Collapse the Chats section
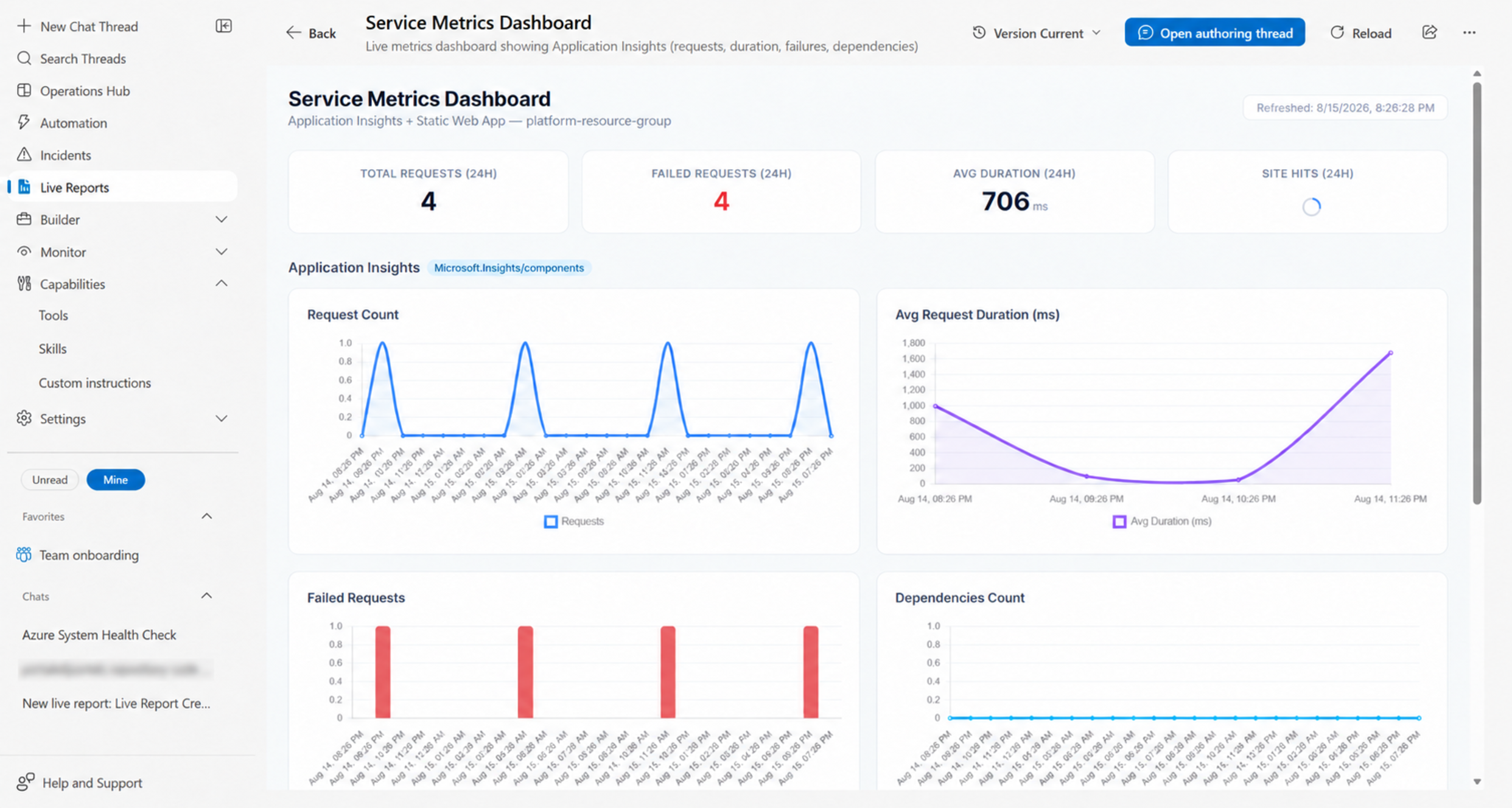Image resolution: width=1512 pixels, height=808 pixels. pyautogui.click(x=207, y=596)
